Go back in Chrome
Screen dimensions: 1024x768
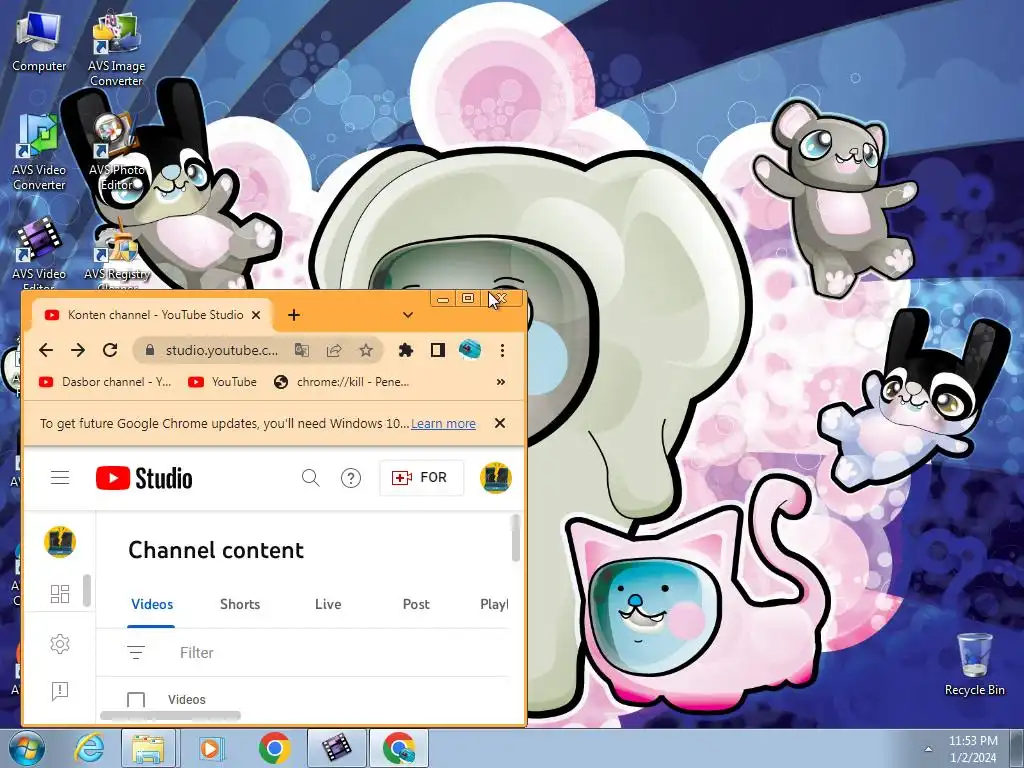[x=46, y=350]
